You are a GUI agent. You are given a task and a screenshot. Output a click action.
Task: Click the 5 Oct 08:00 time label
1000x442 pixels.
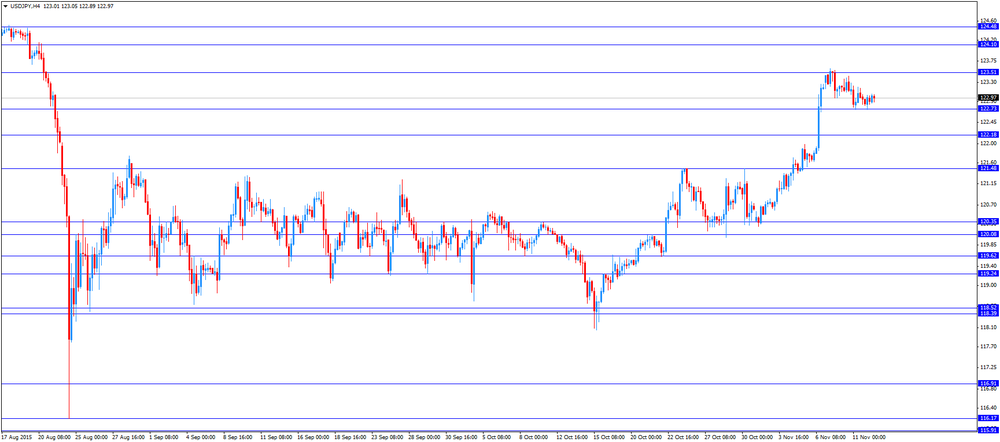497,438
